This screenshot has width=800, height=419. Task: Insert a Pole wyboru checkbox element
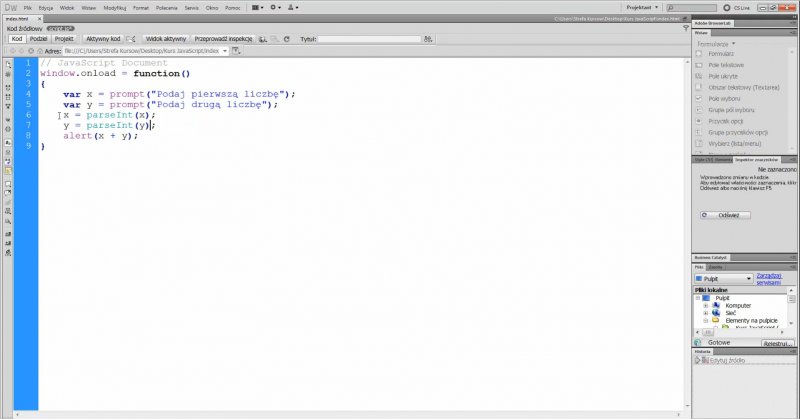point(724,99)
